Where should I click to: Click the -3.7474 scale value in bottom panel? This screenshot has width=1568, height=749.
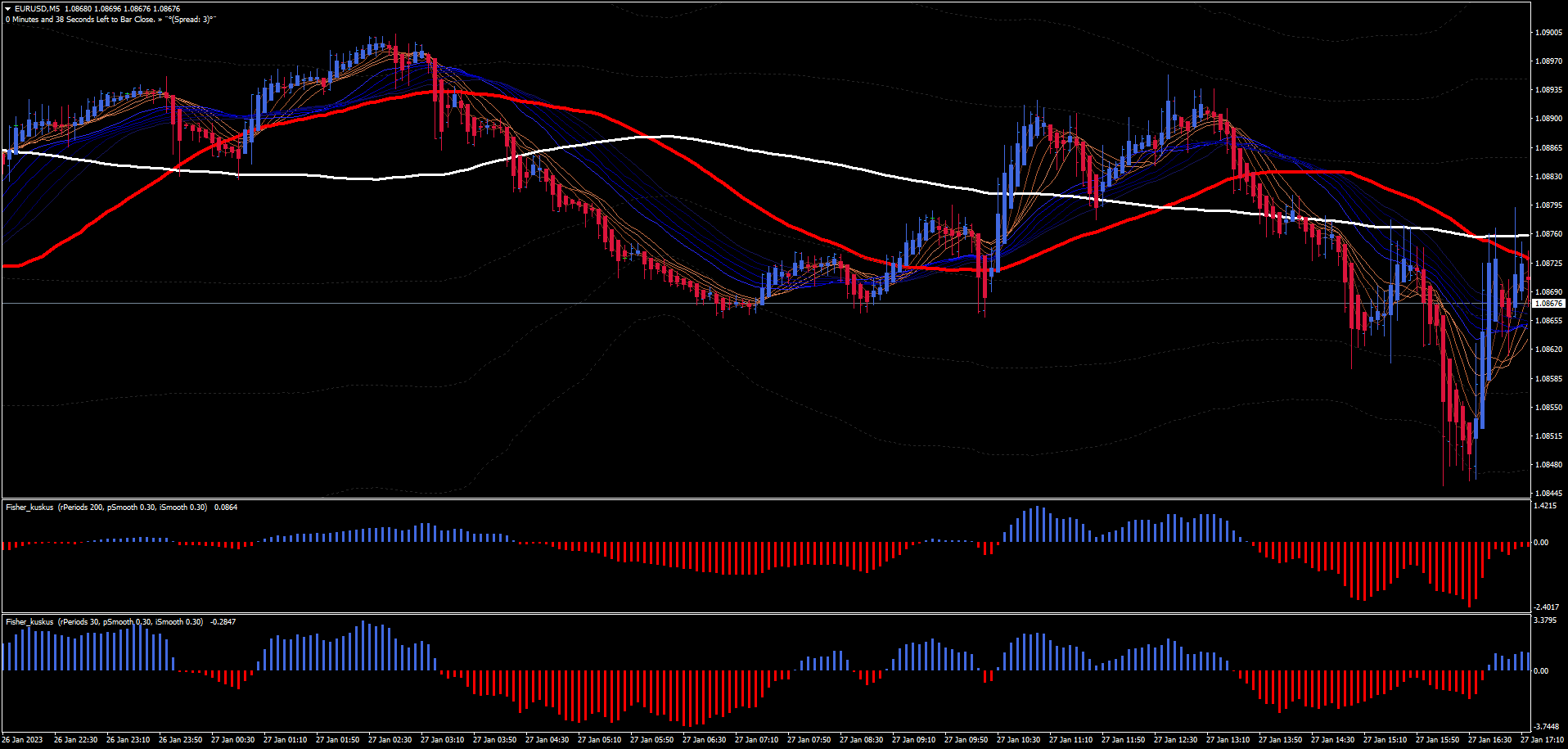click(x=1546, y=727)
